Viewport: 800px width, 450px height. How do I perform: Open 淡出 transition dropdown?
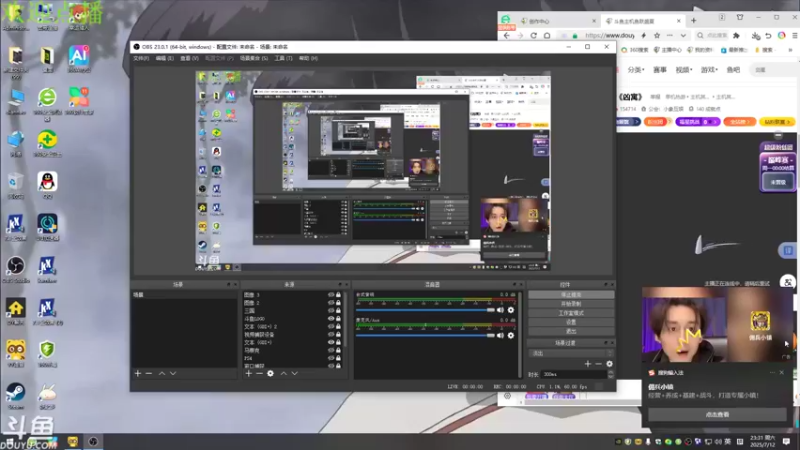[571, 353]
